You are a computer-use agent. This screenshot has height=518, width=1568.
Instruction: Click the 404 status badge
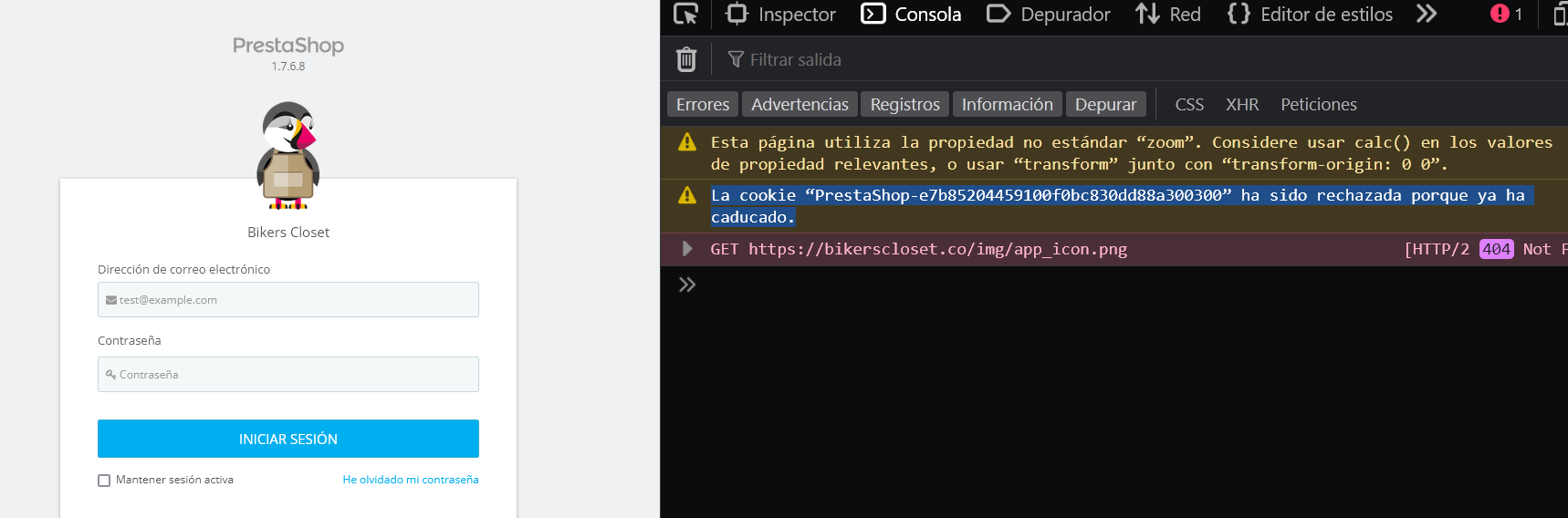1496,249
